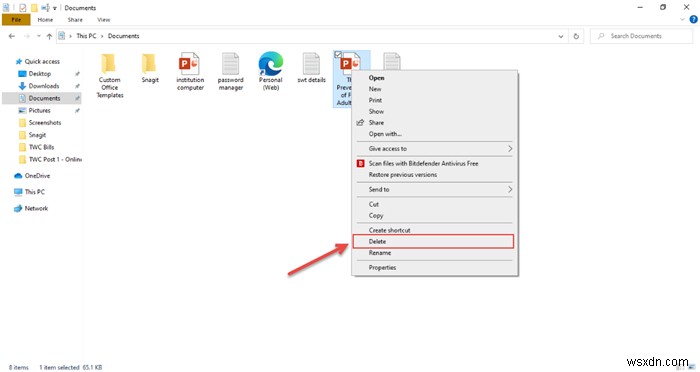Open Downloads in the navigation pane

coord(43,86)
